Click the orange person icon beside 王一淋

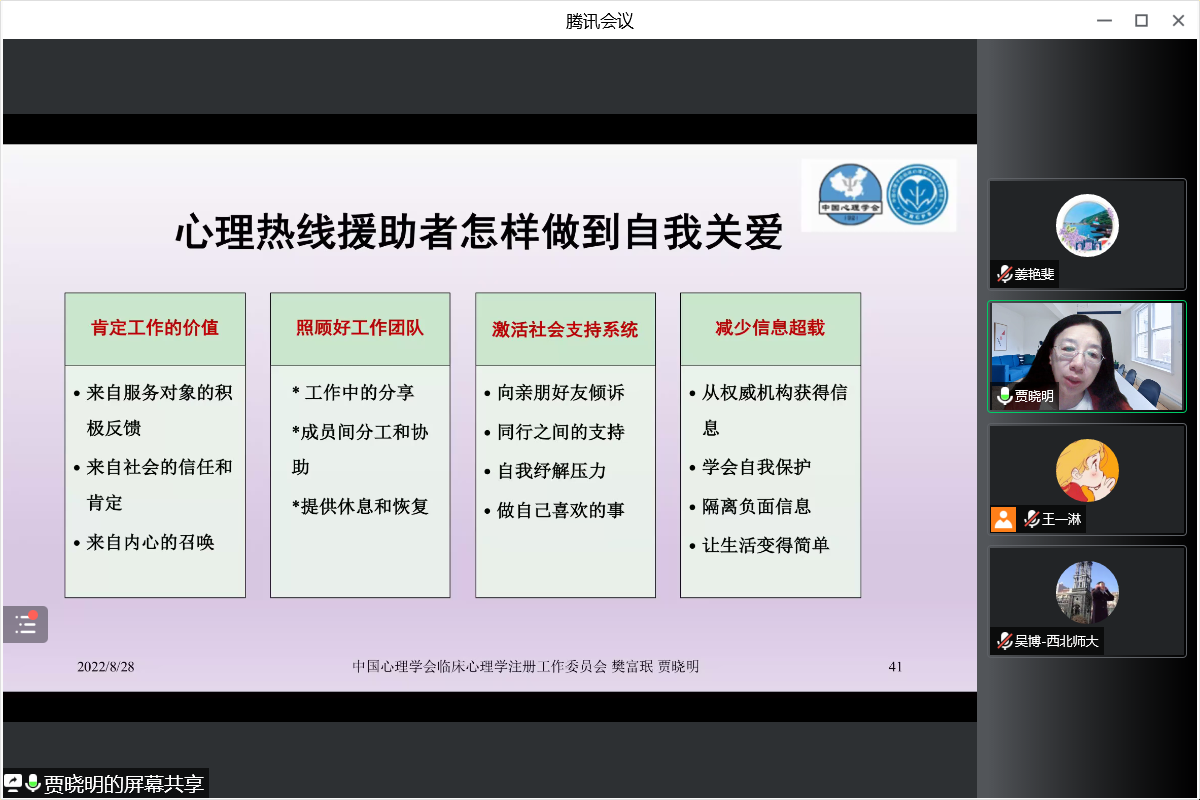(1003, 519)
